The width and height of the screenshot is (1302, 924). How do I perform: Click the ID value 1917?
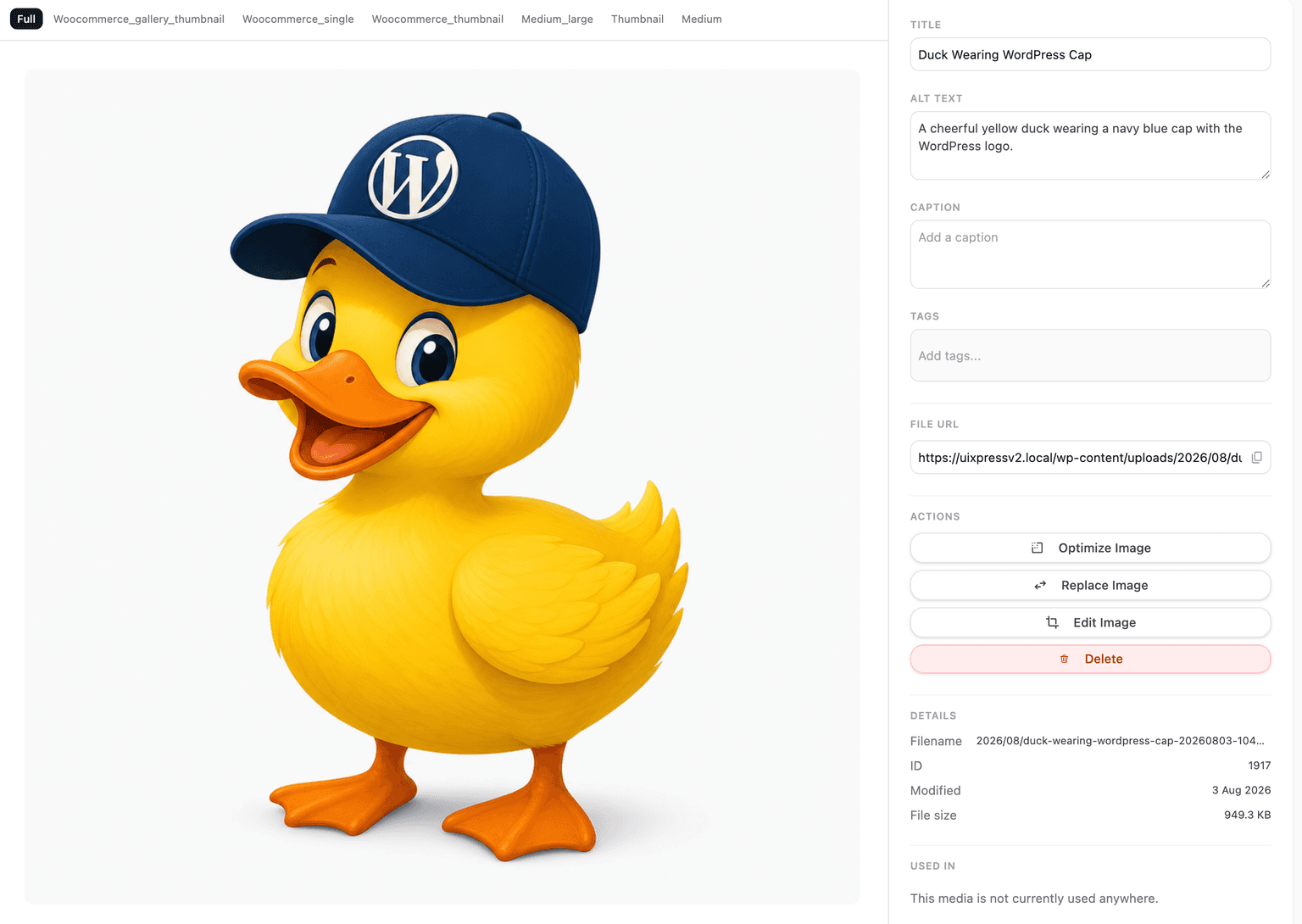pyautogui.click(x=1259, y=765)
